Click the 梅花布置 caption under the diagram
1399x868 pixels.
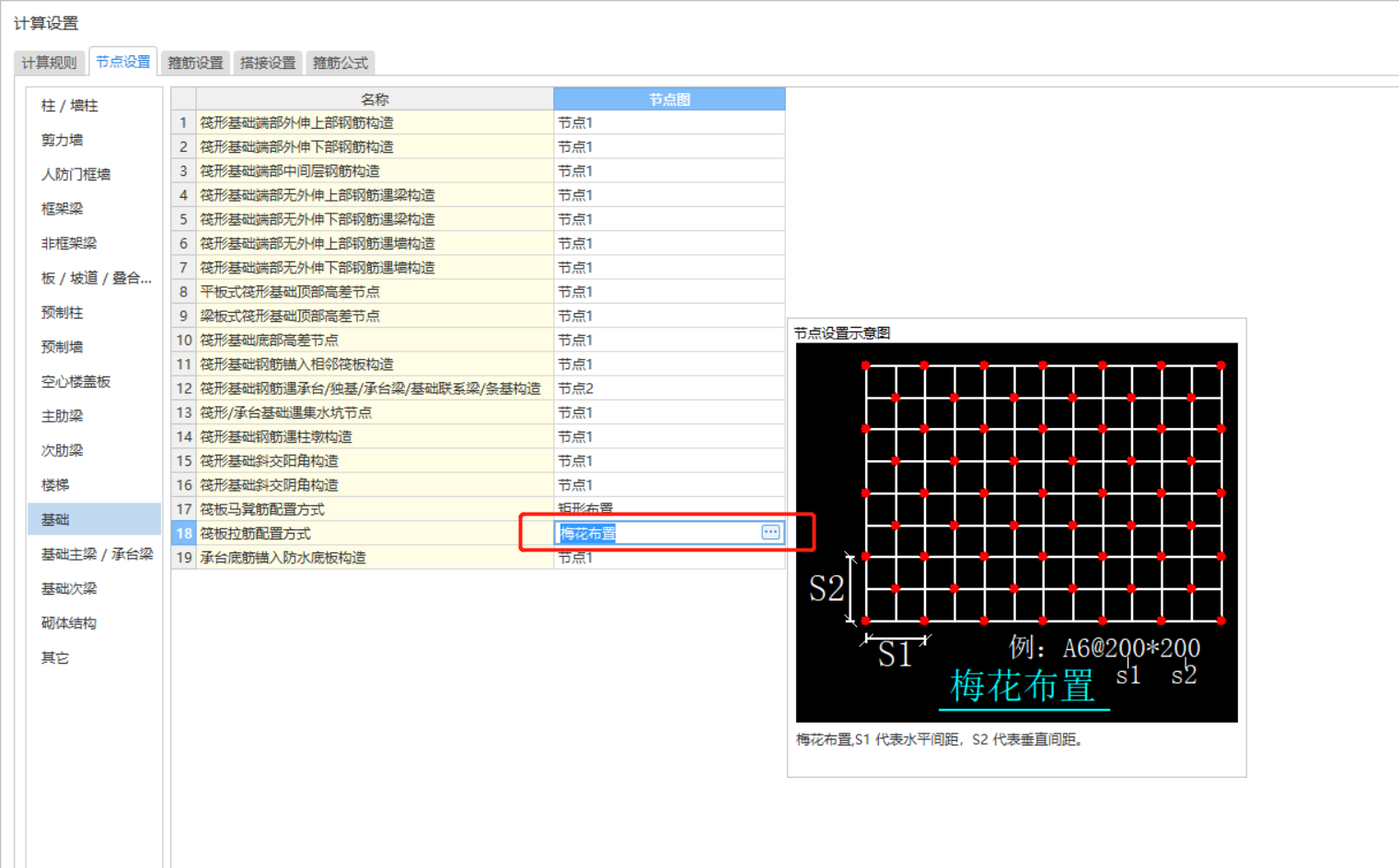tap(1023, 687)
